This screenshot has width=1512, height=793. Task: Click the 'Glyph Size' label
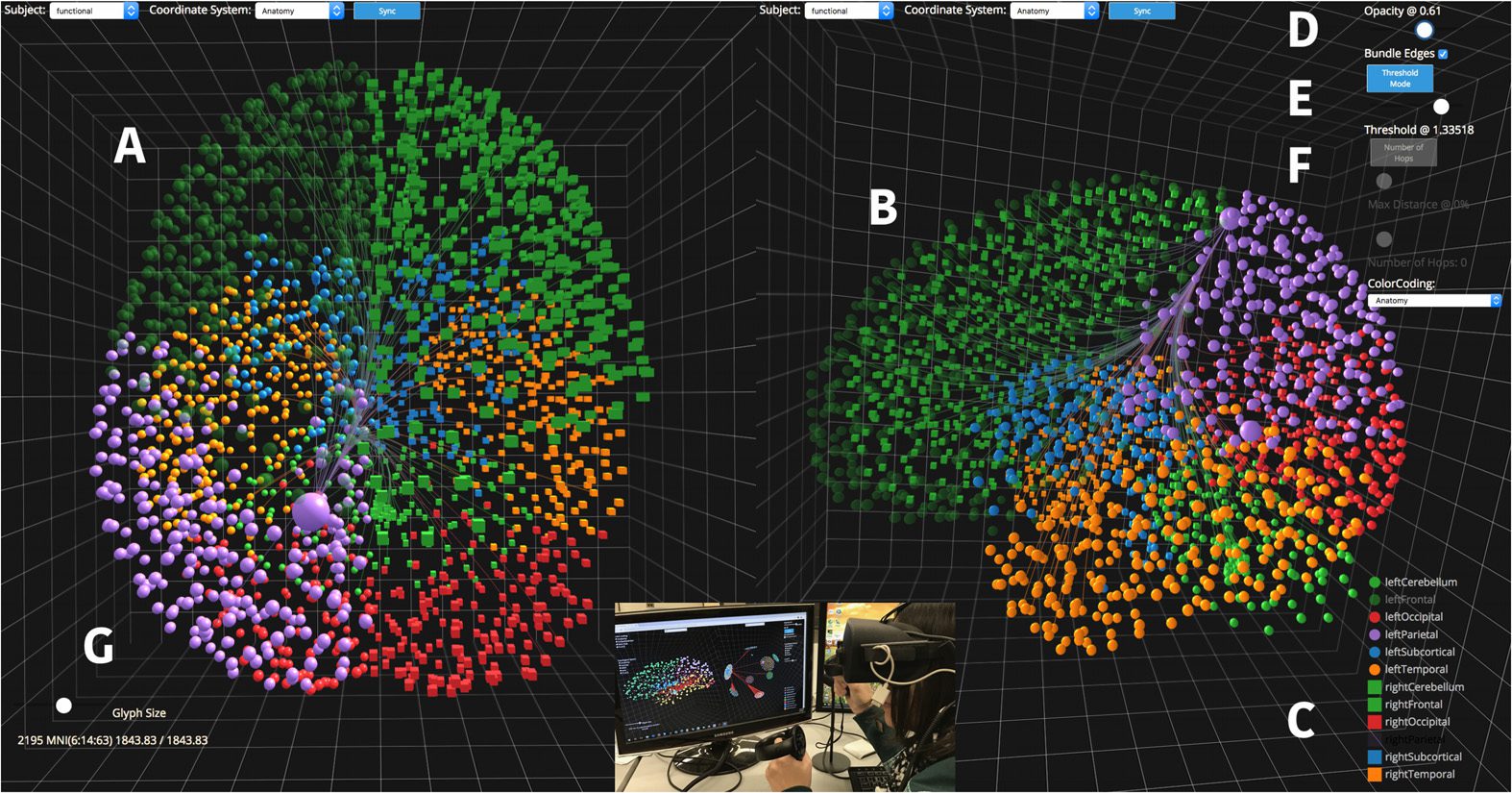coord(139,713)
